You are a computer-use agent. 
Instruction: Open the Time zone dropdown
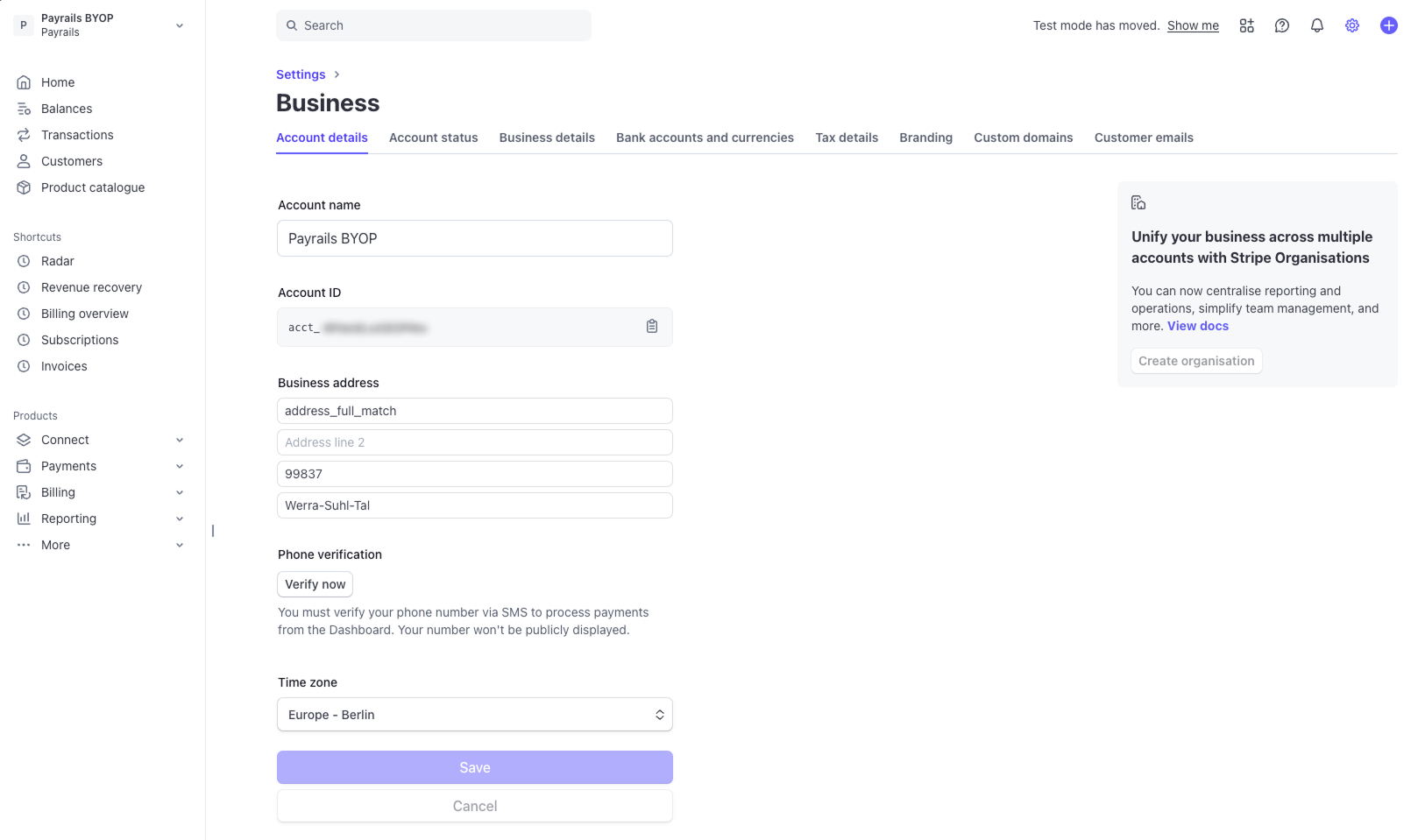(x=474, y=714)
